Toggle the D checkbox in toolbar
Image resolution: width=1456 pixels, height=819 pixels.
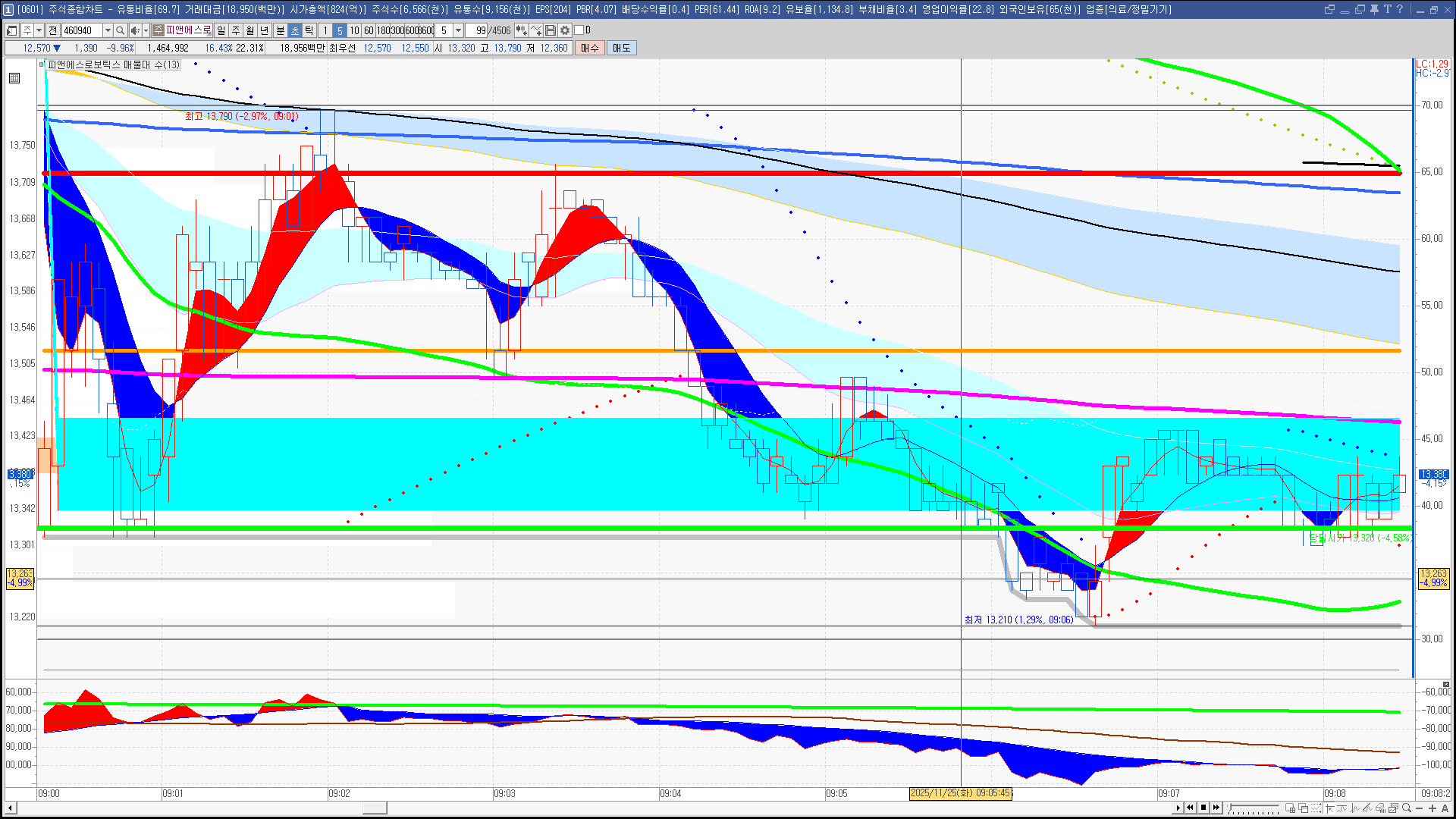[579, 30]
